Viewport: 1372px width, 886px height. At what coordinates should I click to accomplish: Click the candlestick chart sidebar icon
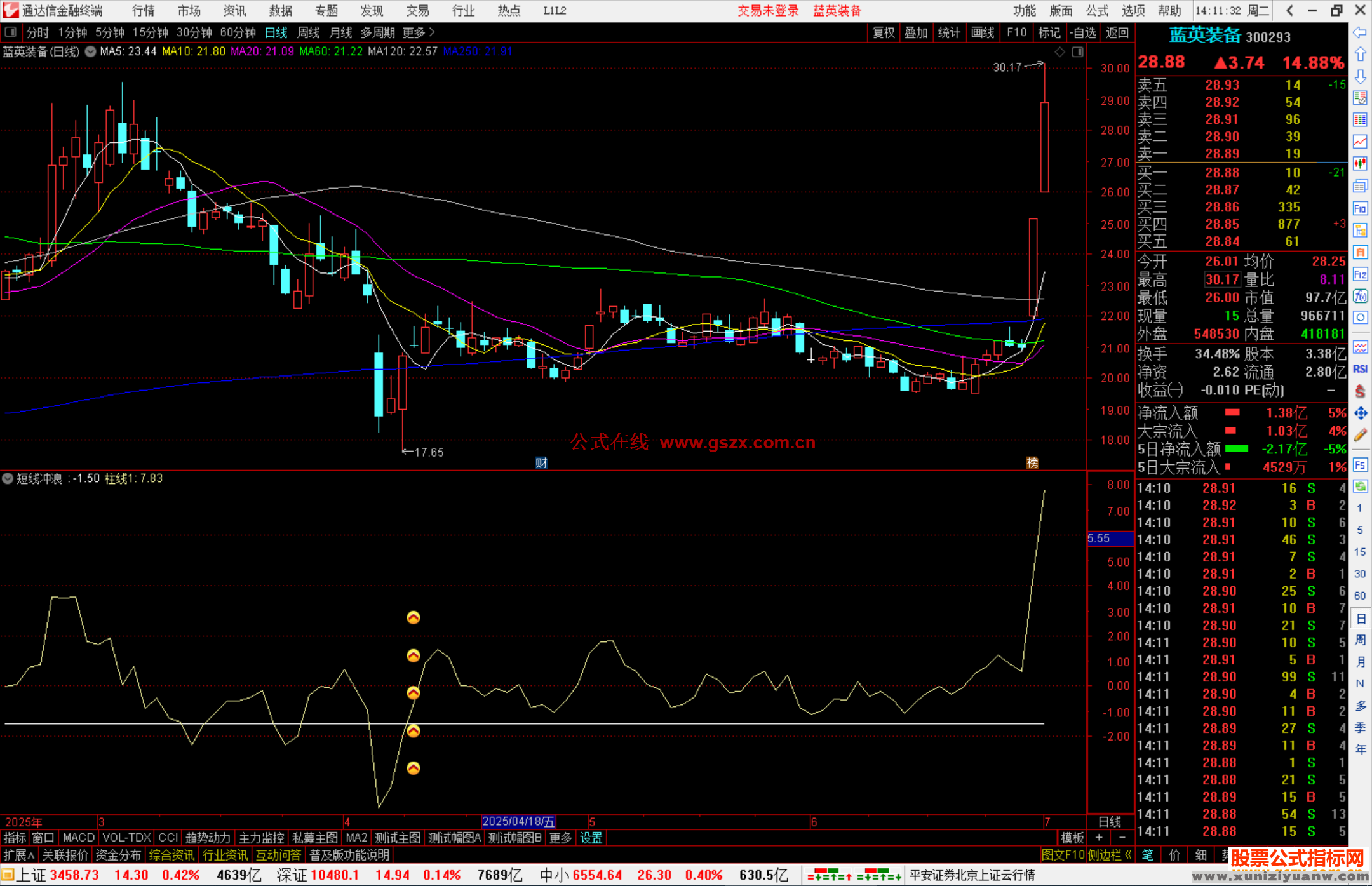(x=1360, y=163)
